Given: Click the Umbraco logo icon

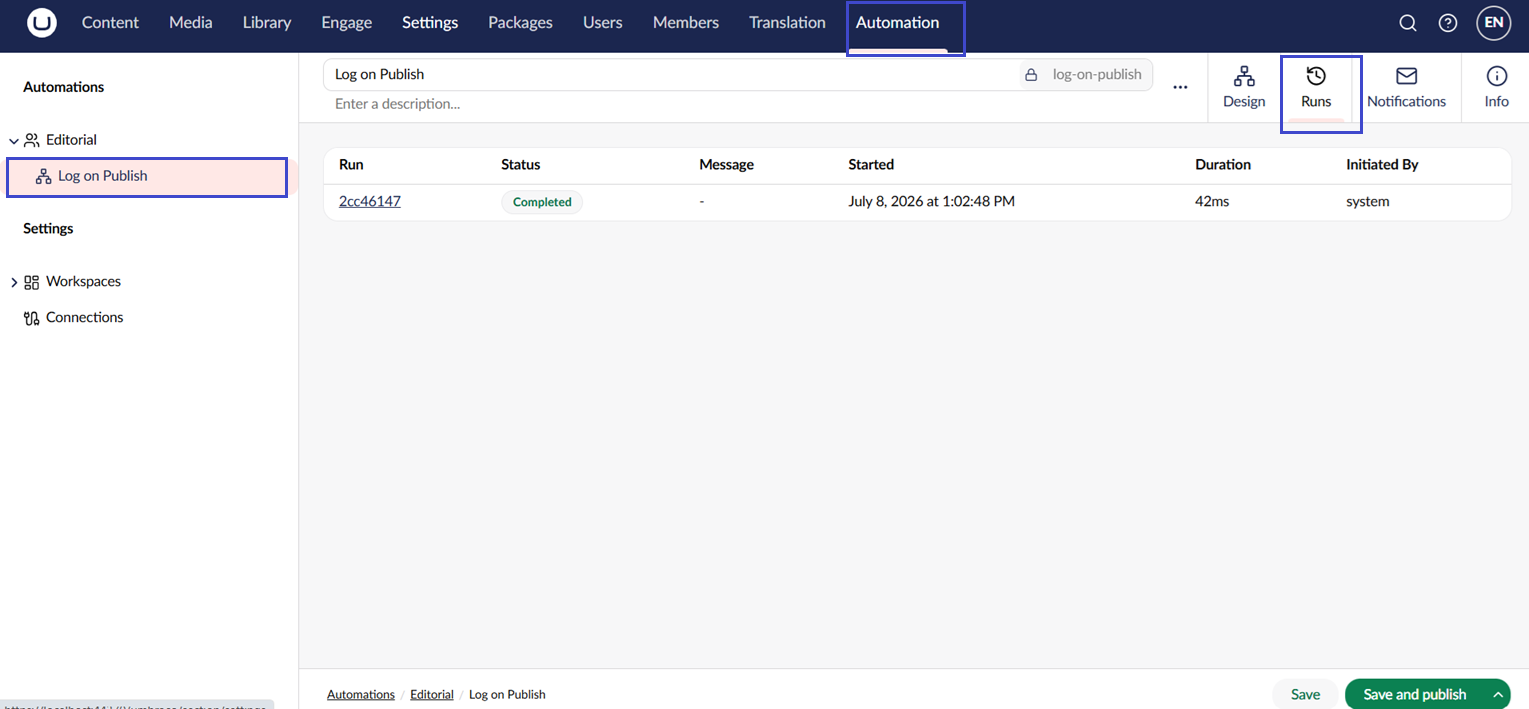Looking at the screenshot, I should pyautogui.click(x=42, y=23).
